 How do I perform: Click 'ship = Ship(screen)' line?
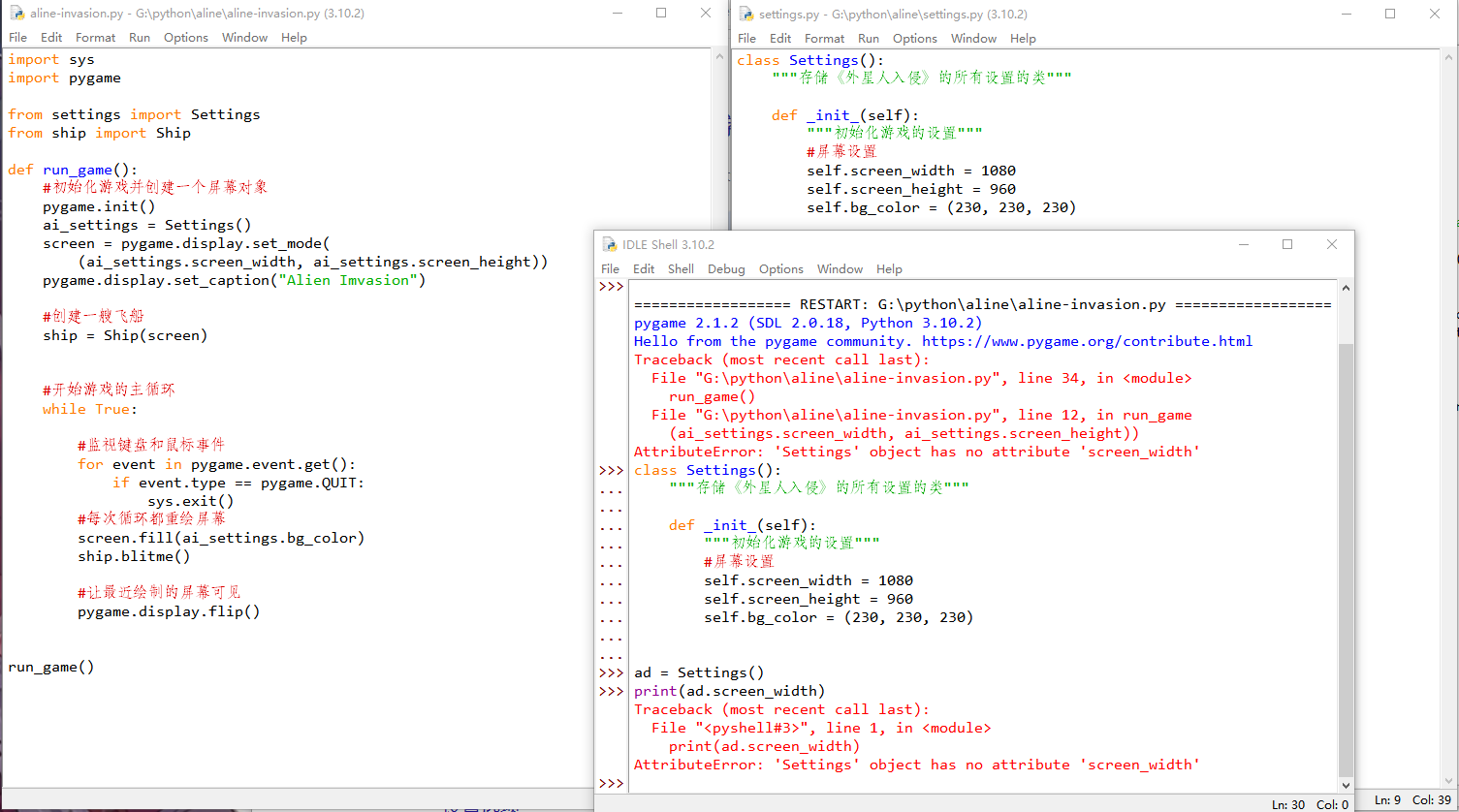[x=125, y=335]
